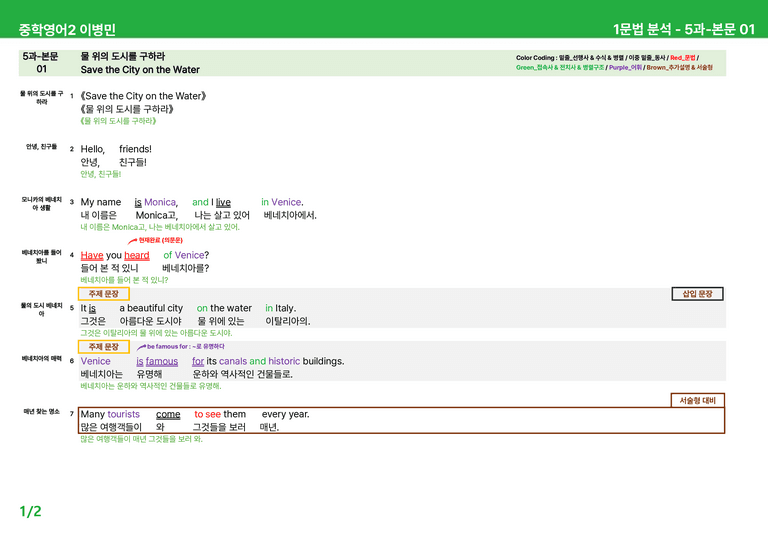Screen dimensions: 768x543
Task: Click the red underlined word 'heard' in sentence 4
Action: point(137,255)
